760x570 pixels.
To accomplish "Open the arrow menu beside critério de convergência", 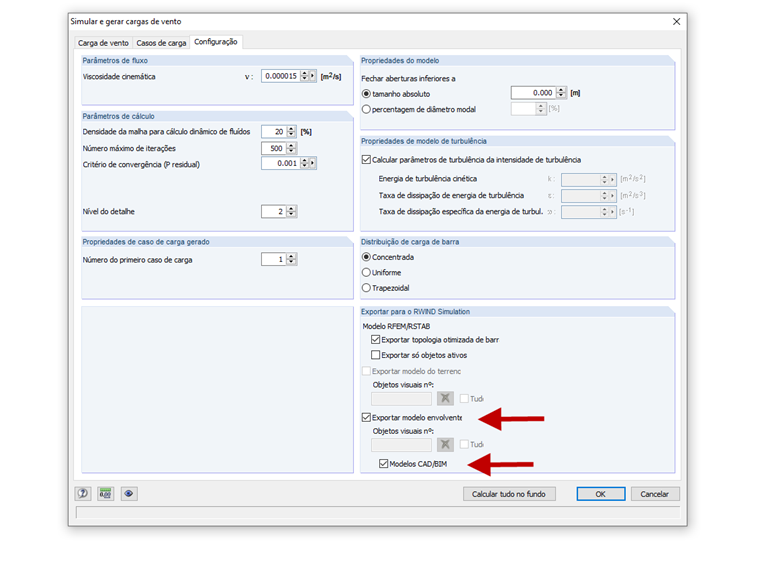I will tap(313, 163).
